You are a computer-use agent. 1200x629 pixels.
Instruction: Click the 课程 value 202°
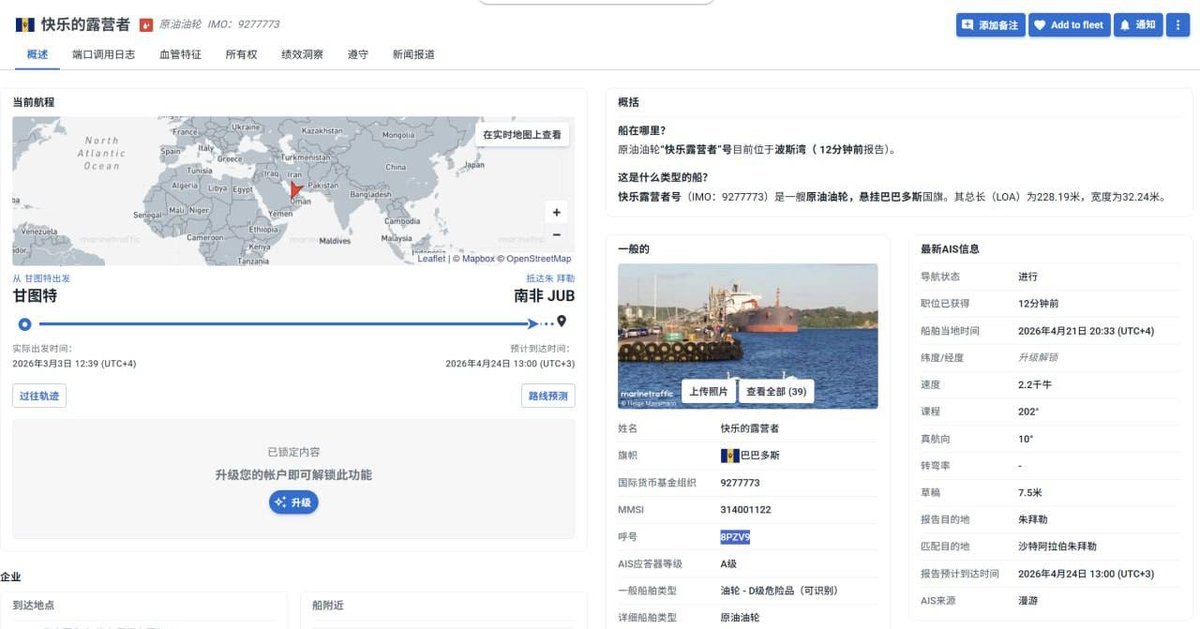pos(1029,411)
